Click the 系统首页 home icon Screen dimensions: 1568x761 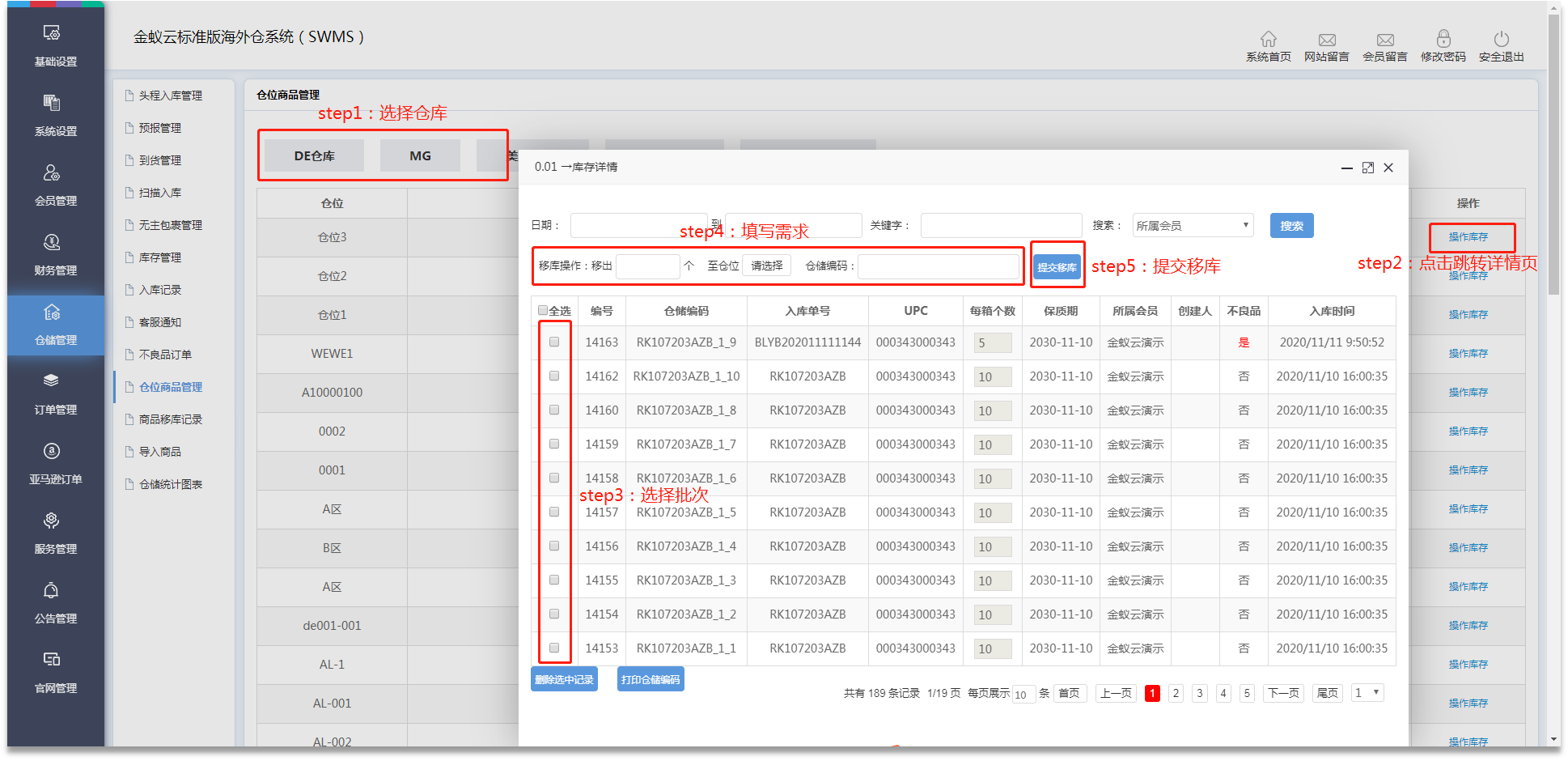pos(1268,39)
